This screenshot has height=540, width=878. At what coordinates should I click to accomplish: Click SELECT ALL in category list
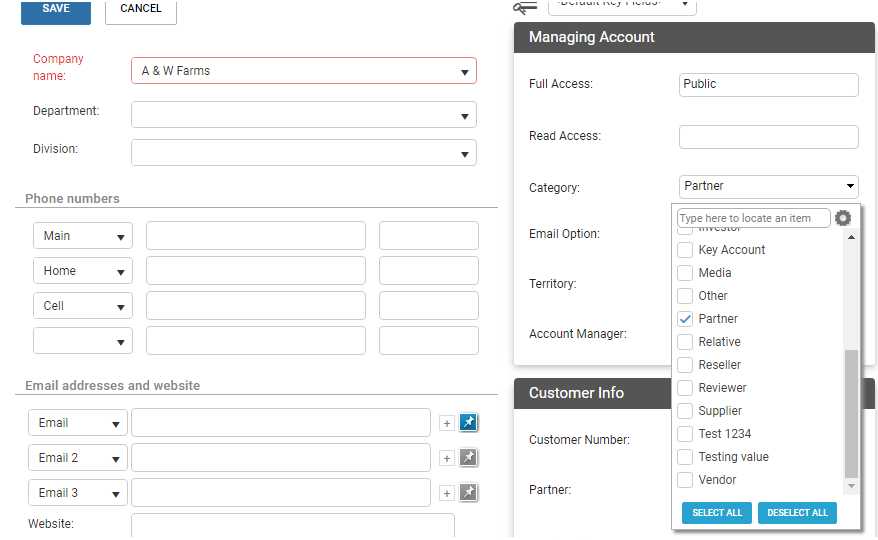[x=717, y=513]
